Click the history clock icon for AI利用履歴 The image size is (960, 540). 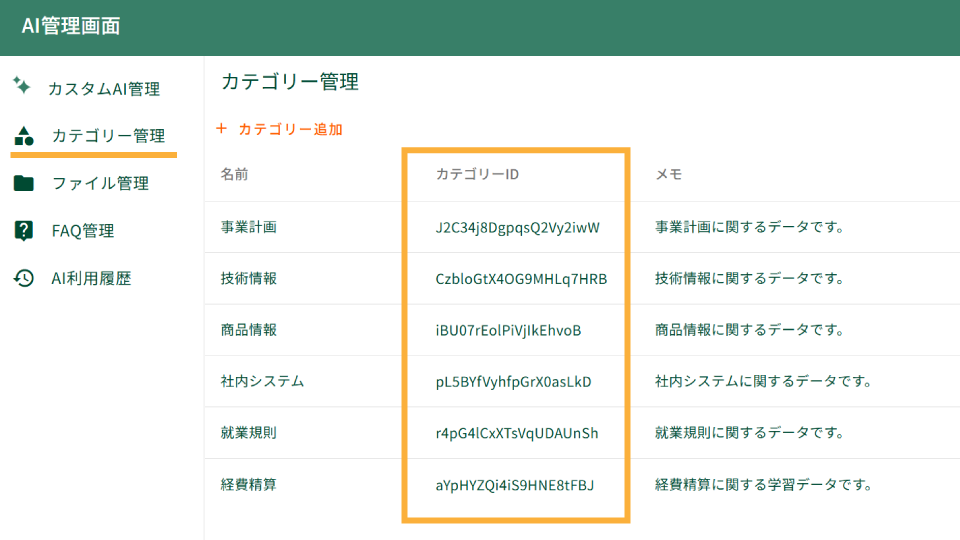[24, 279]
